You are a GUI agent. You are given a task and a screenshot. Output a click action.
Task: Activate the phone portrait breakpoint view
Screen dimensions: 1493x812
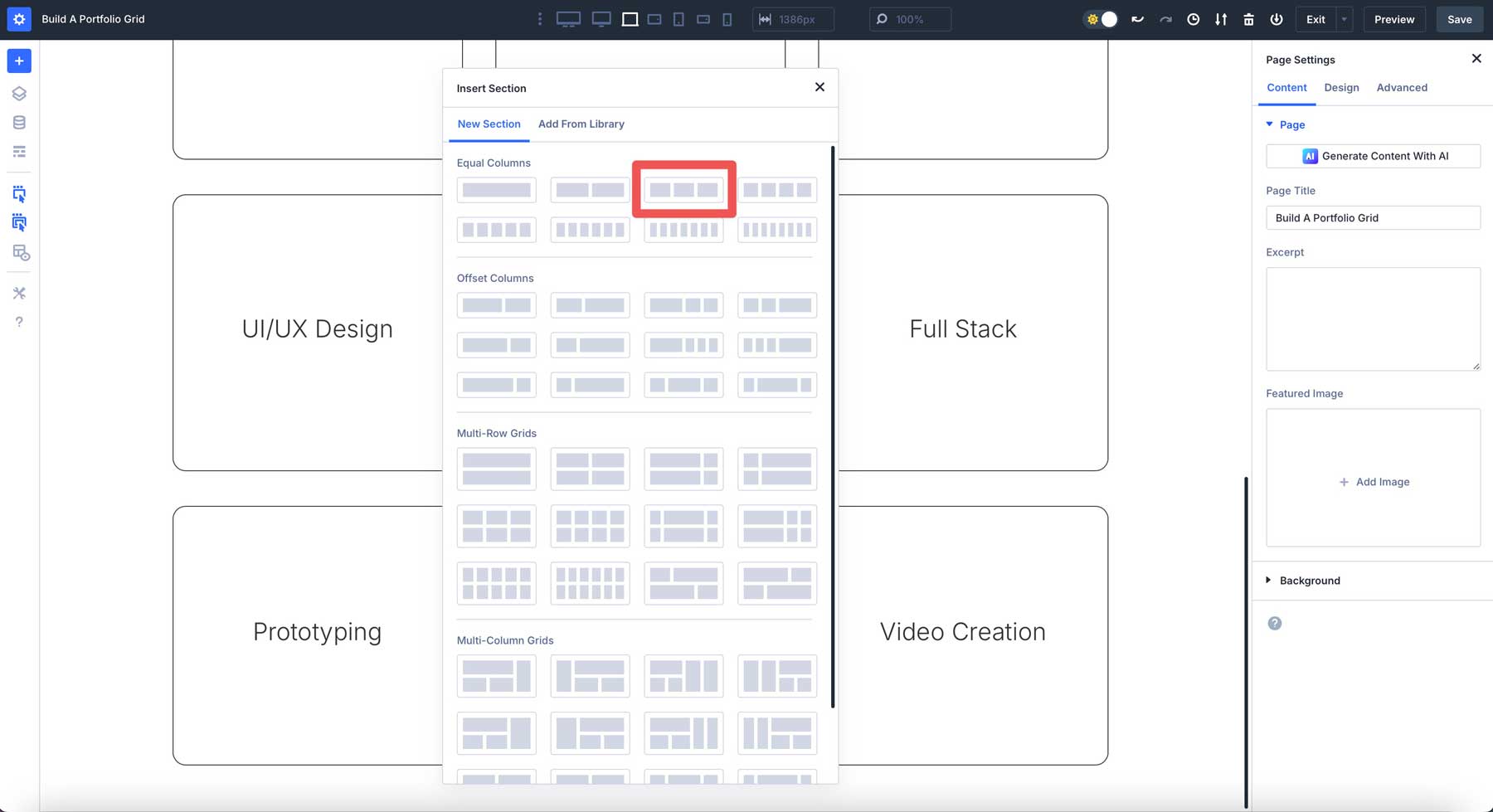(x=727, y=18)
